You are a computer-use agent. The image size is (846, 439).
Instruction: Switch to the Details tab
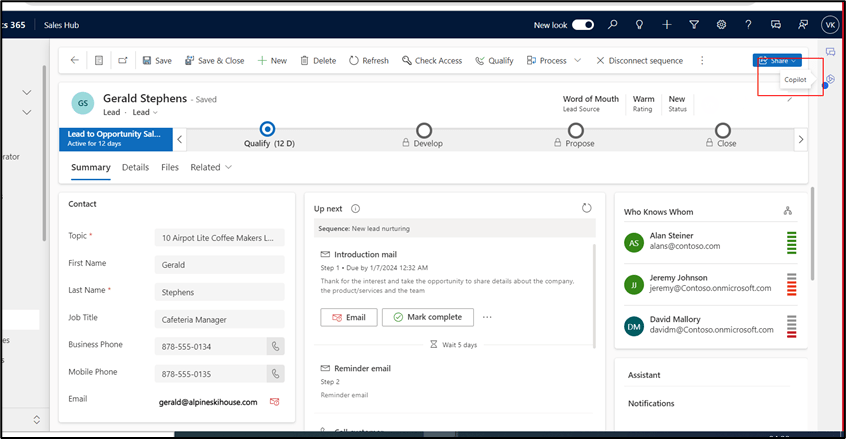click(x=135, y=167)
